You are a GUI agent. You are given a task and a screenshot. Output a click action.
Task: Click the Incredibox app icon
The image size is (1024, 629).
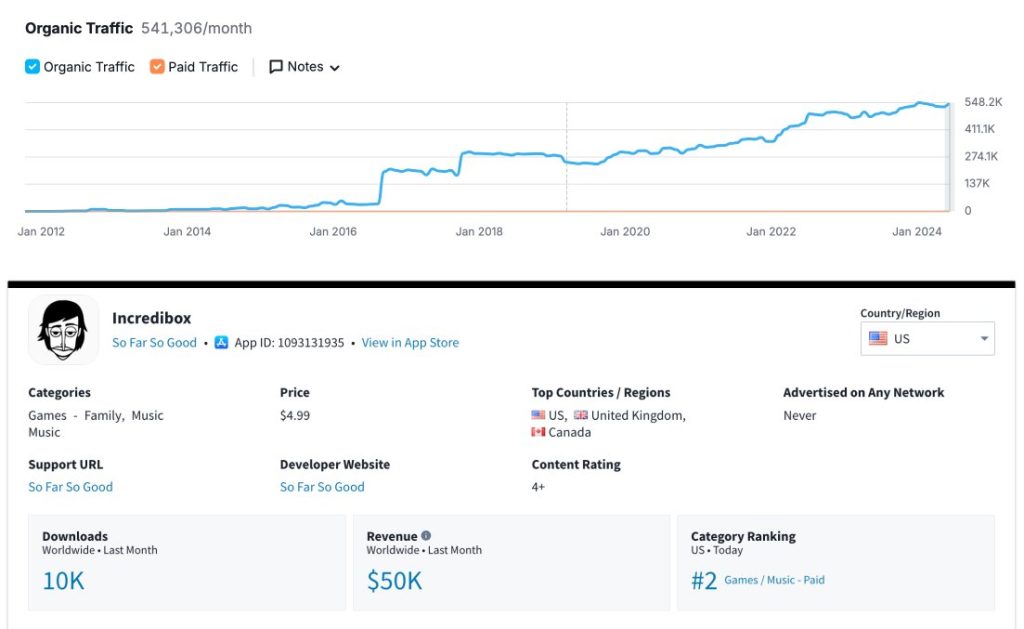(x=63, y=330)
